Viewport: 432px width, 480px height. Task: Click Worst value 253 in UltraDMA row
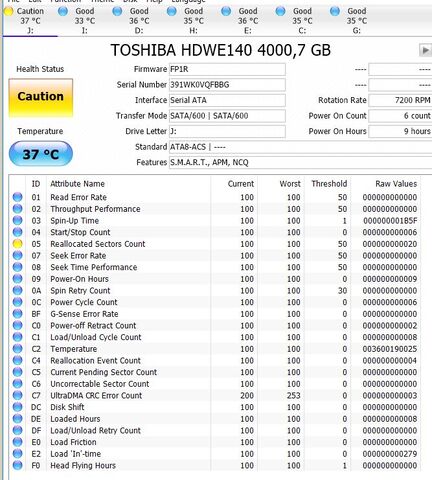294,396
